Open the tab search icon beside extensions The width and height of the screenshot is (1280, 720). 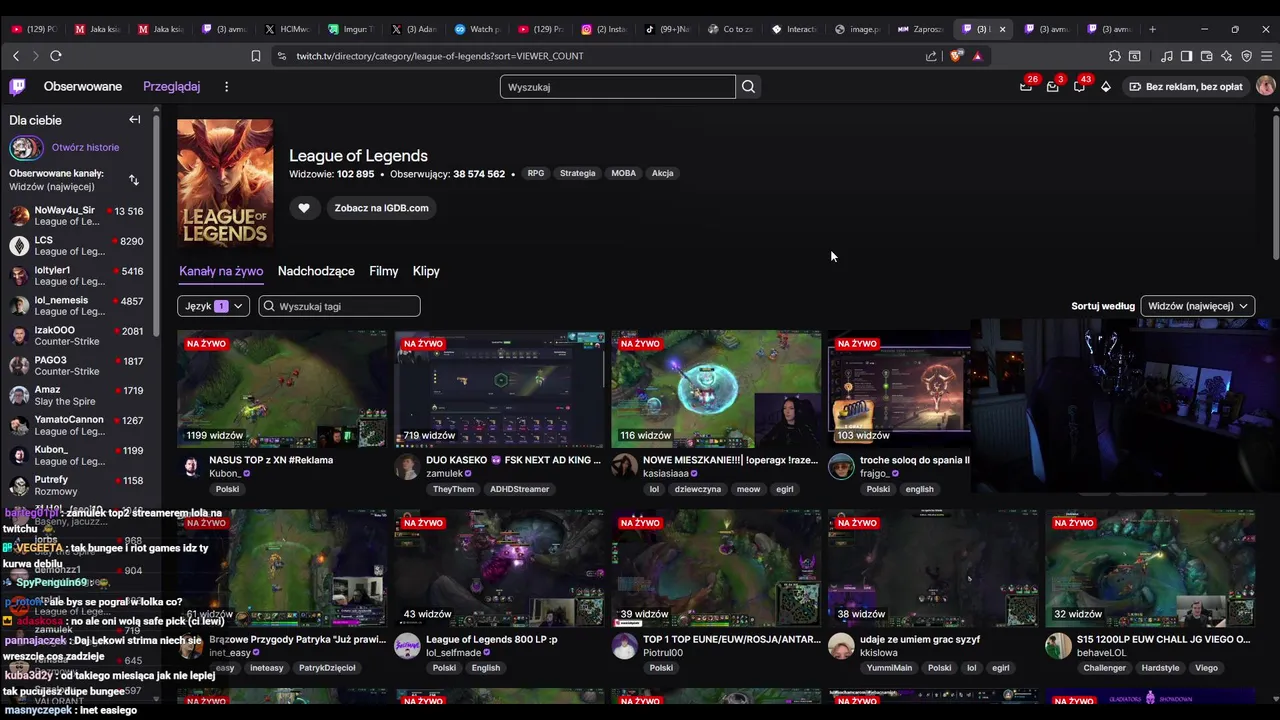click(1135, 56)
